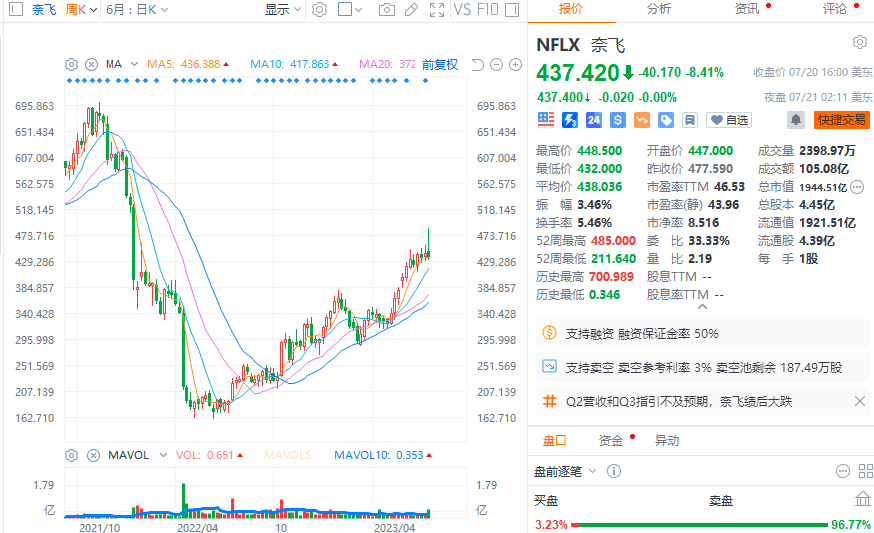Click the blue price tag icon

(x=666, y=120)
